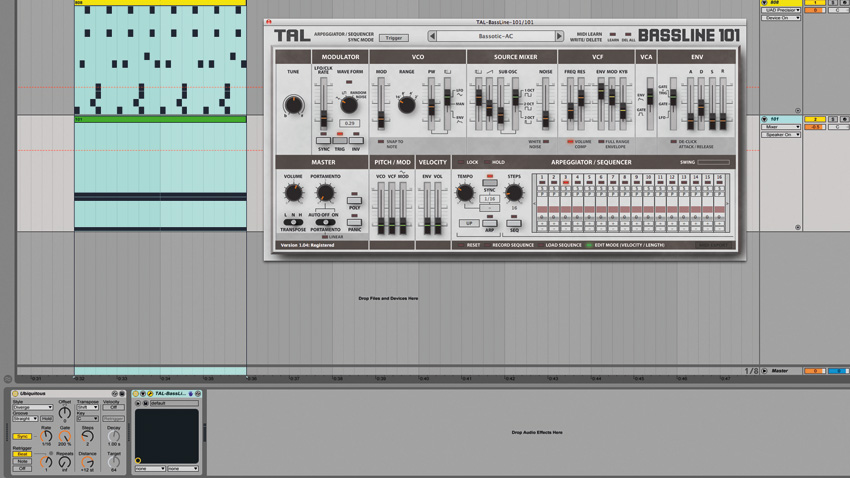850x478 pixels.
Task: Click the TAL-BassLine device activator icon
Action: click(x=136, y=393)
